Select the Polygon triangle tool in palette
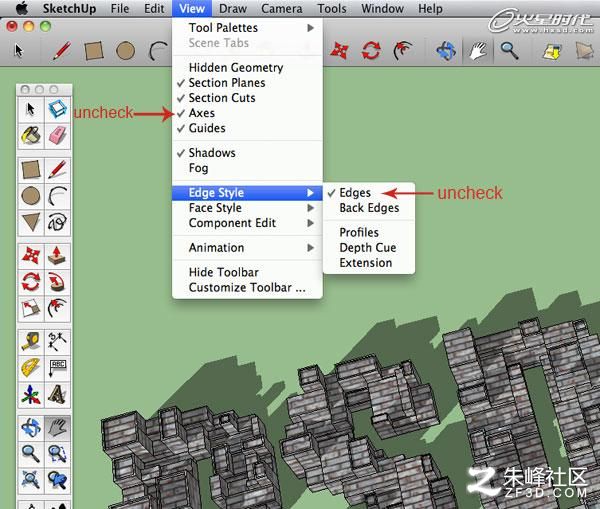The image size is (600, 509). click(x=31, y=222)
